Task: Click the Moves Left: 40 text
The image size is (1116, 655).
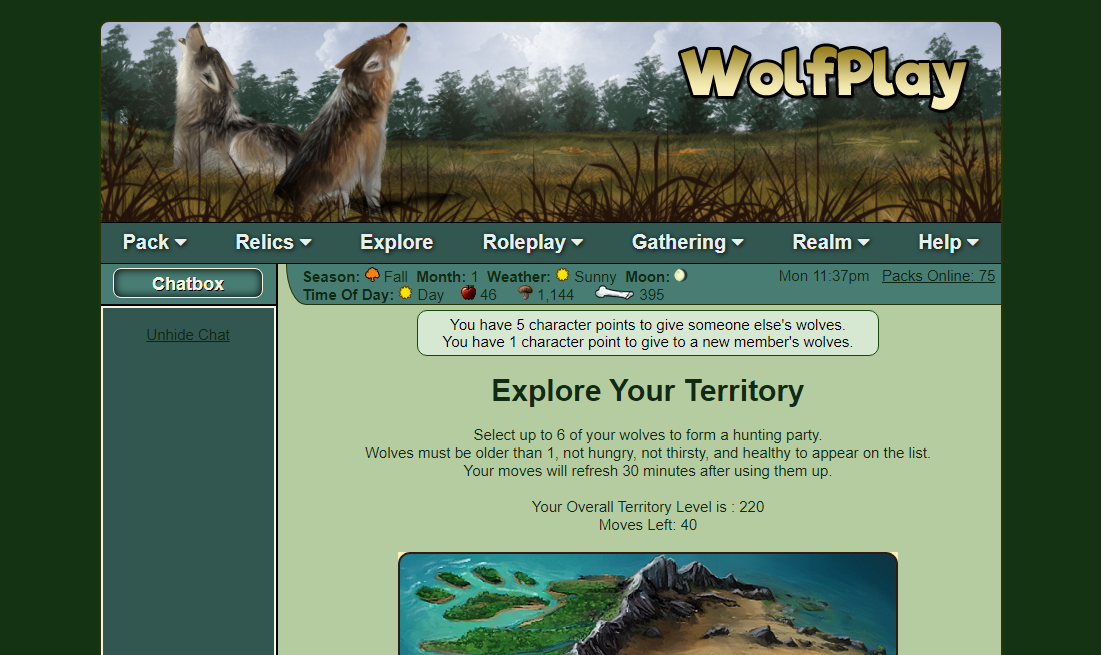Action: (x=648, y=525)
